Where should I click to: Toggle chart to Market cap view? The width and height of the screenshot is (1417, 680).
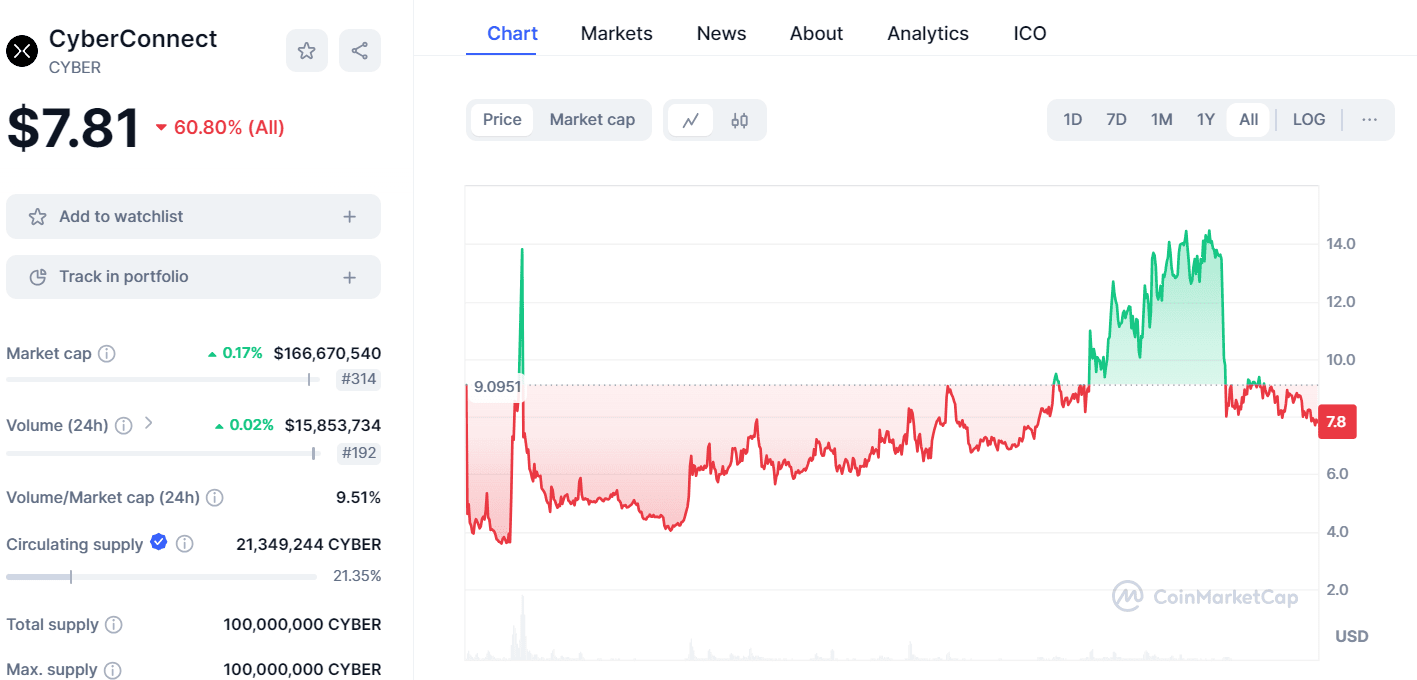[x=592, y=120]
